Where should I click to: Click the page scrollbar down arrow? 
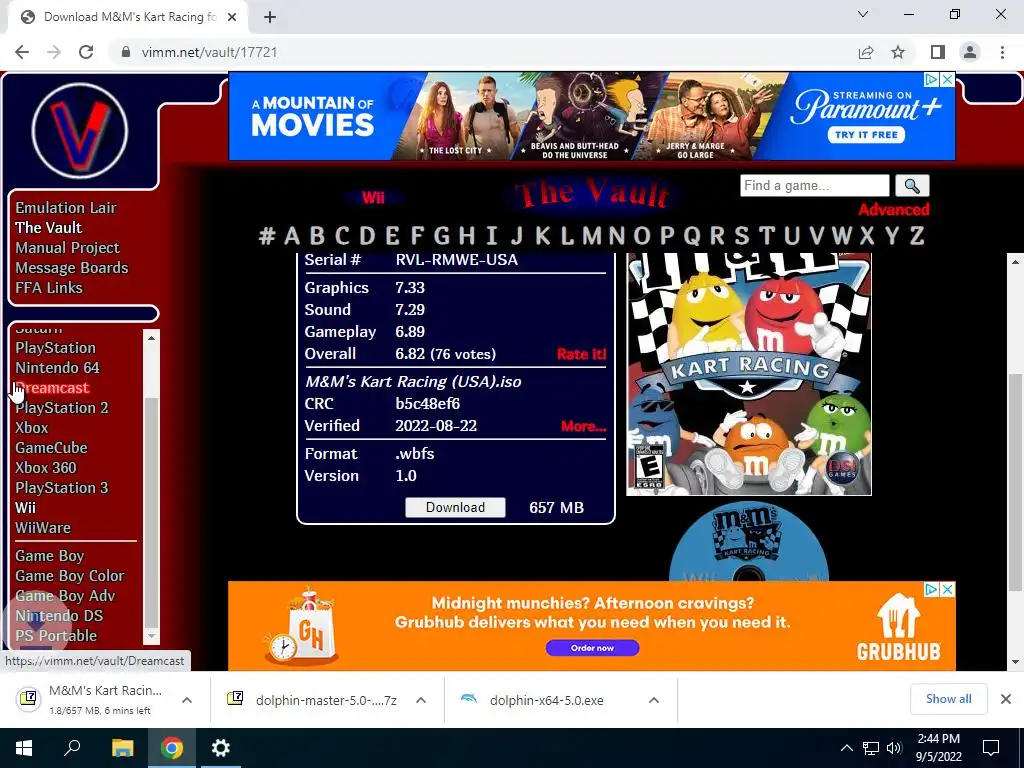[x=1015, y=662]
